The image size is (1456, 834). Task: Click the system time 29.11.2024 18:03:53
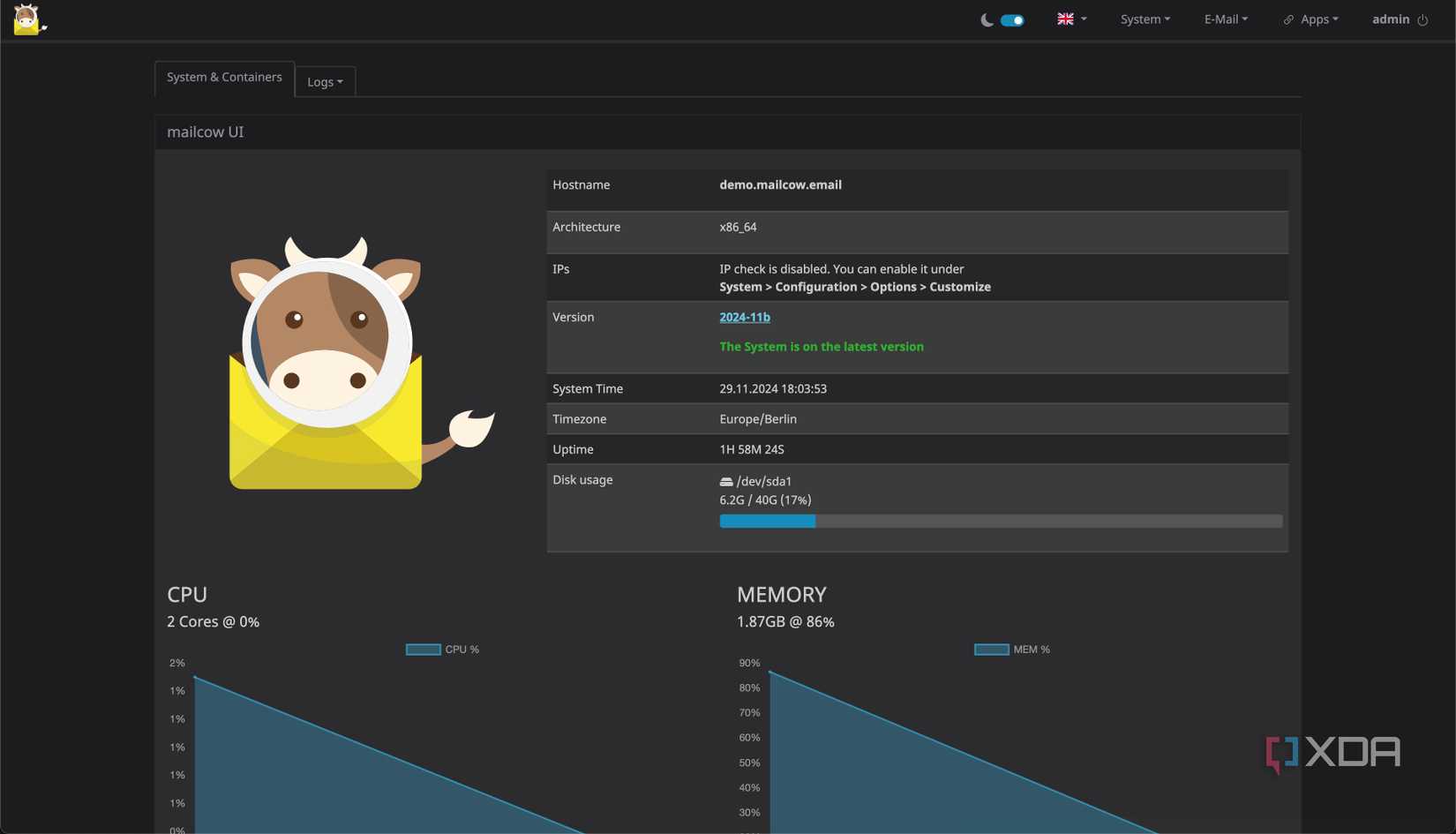pos(773,388)
